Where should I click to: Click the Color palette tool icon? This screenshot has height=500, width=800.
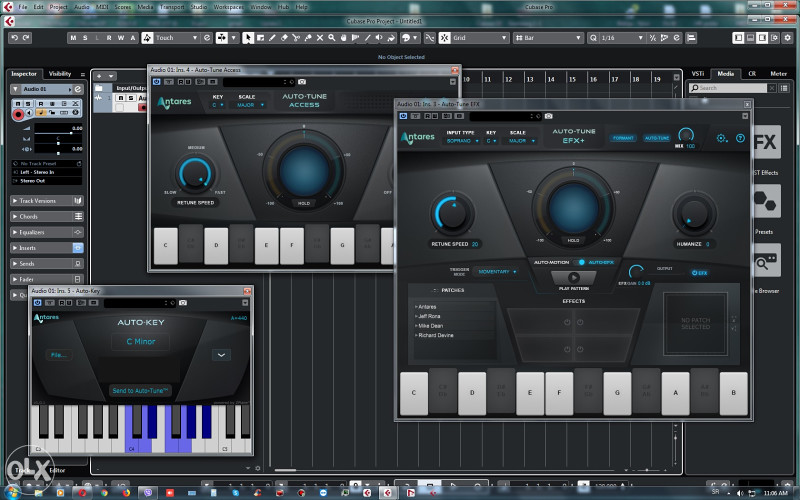click(x=407, y=38)
